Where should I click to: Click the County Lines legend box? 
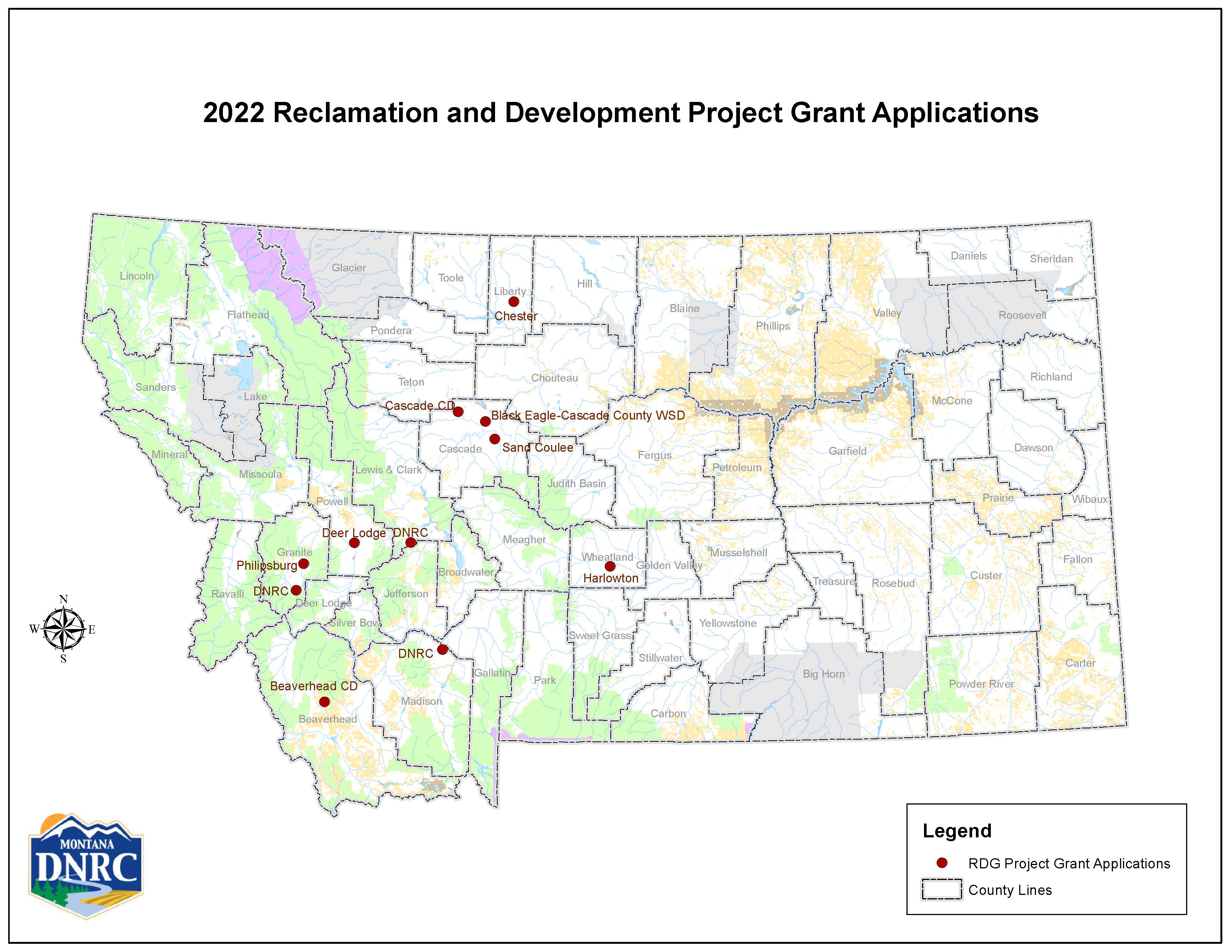click(942, 889)
